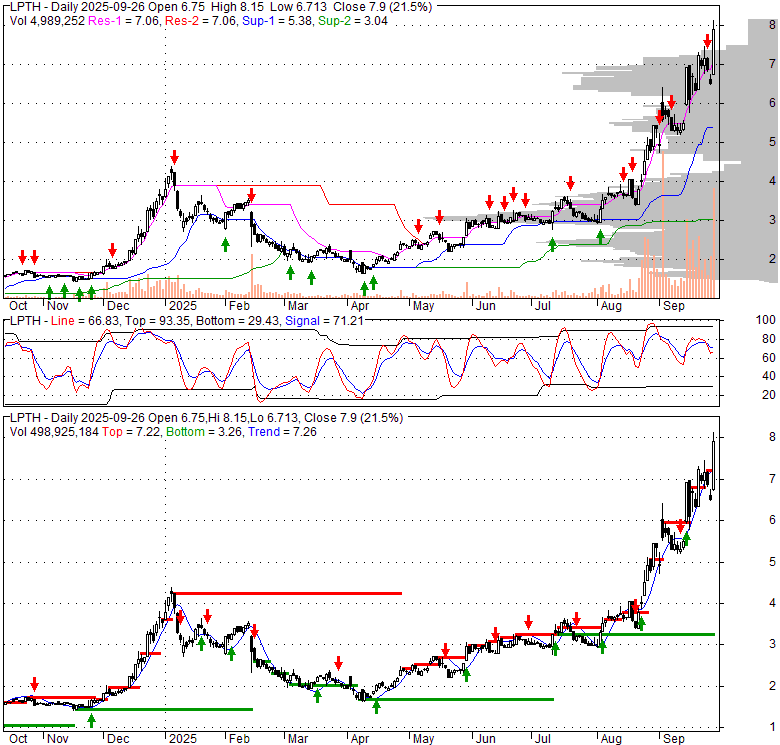Click the 80 level on the oscillator axis
This screenshot has height=745, width=780.
[x=769, y=339]
